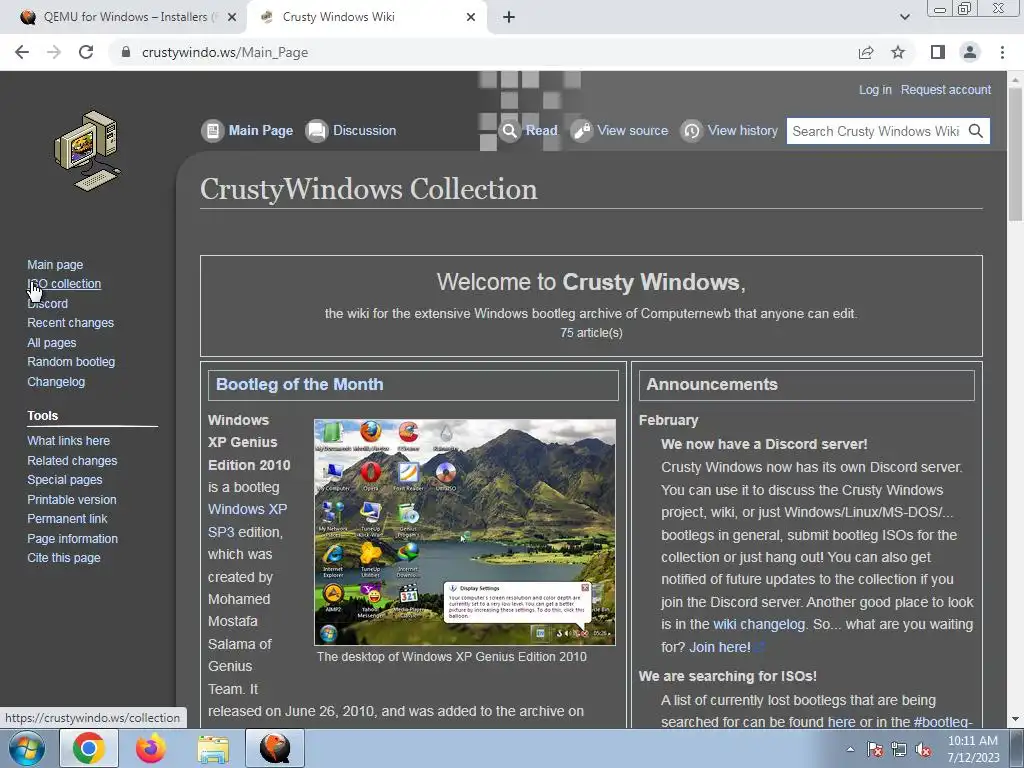Screen dimensions: 1024x768
Task: Open the View history tab
Action: pyautogui.click(x=743, y=131)
